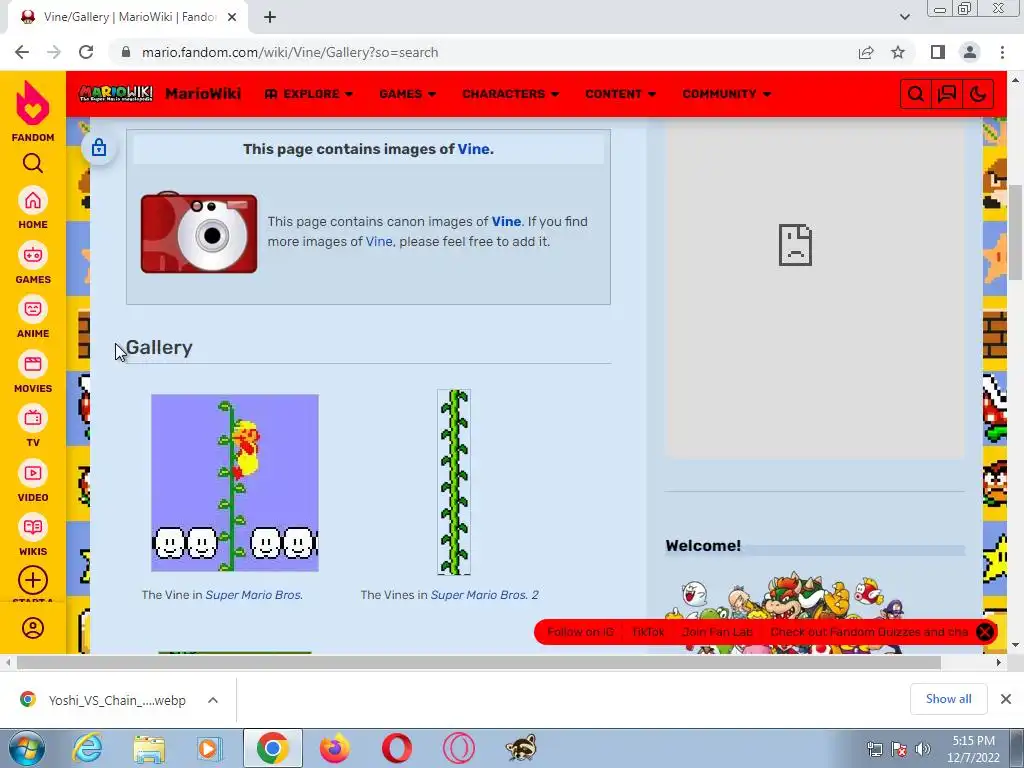Open the Movies section in sidebar
This screenshot has width=1024, height=768.
[33, 364]
